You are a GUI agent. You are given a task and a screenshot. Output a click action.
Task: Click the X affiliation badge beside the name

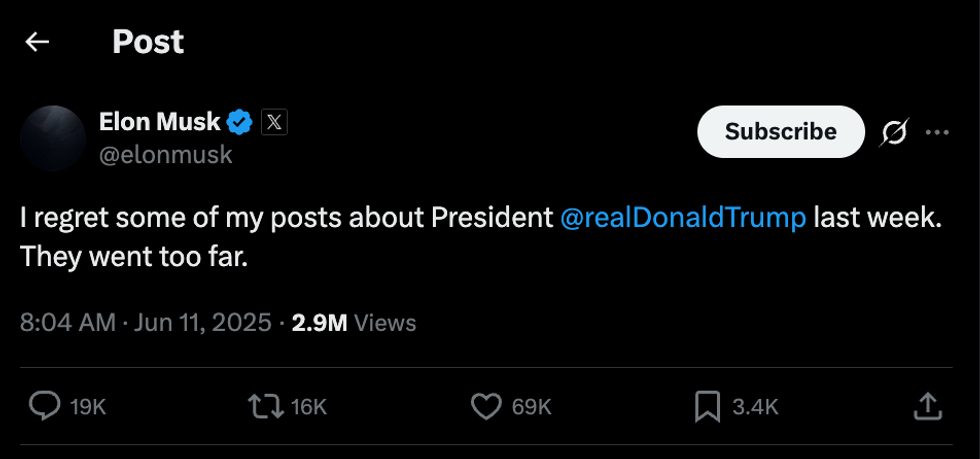[274, 123]
